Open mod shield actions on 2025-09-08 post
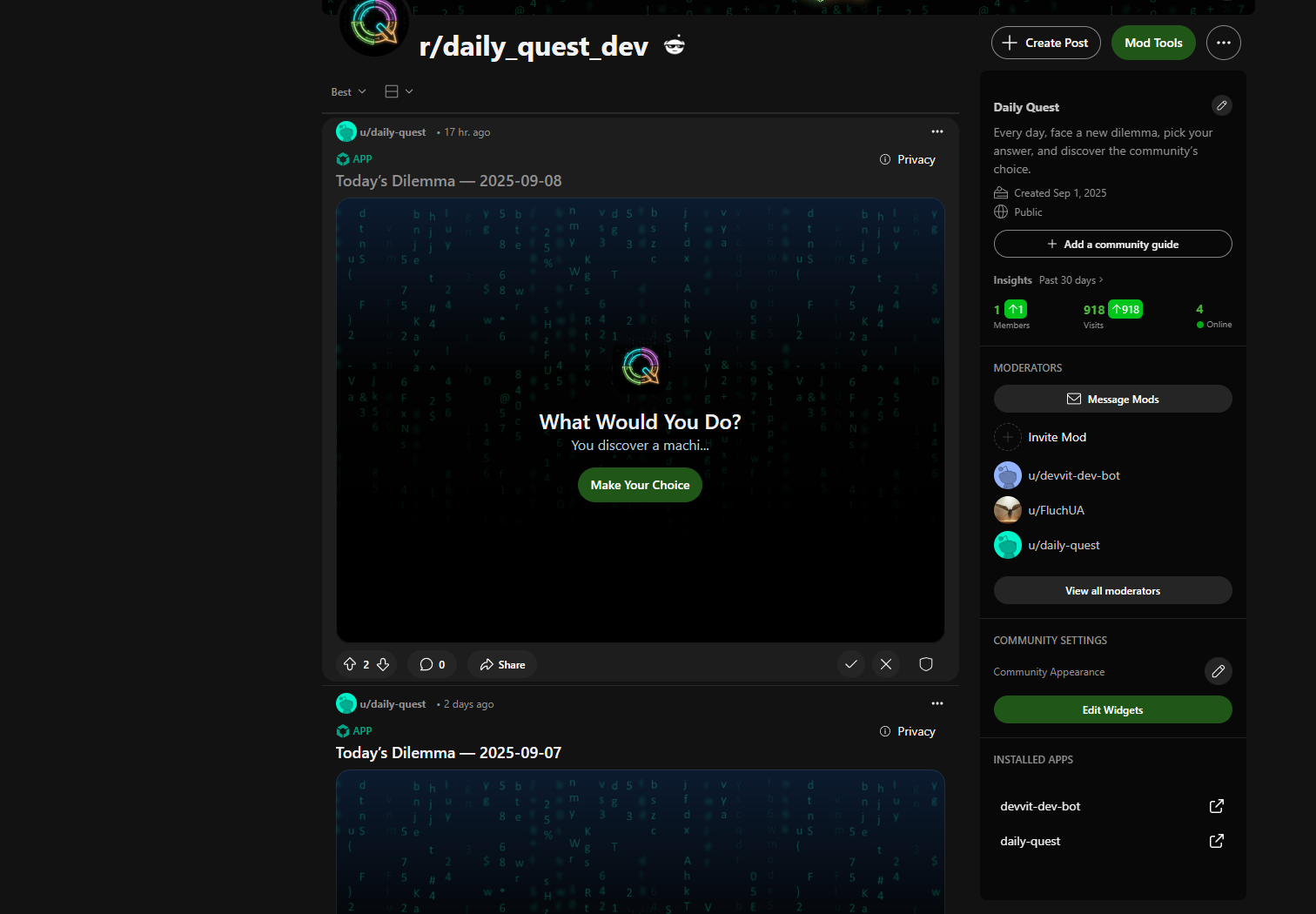This screenshot has width=1316, height=914. click(x=926, y=664)
